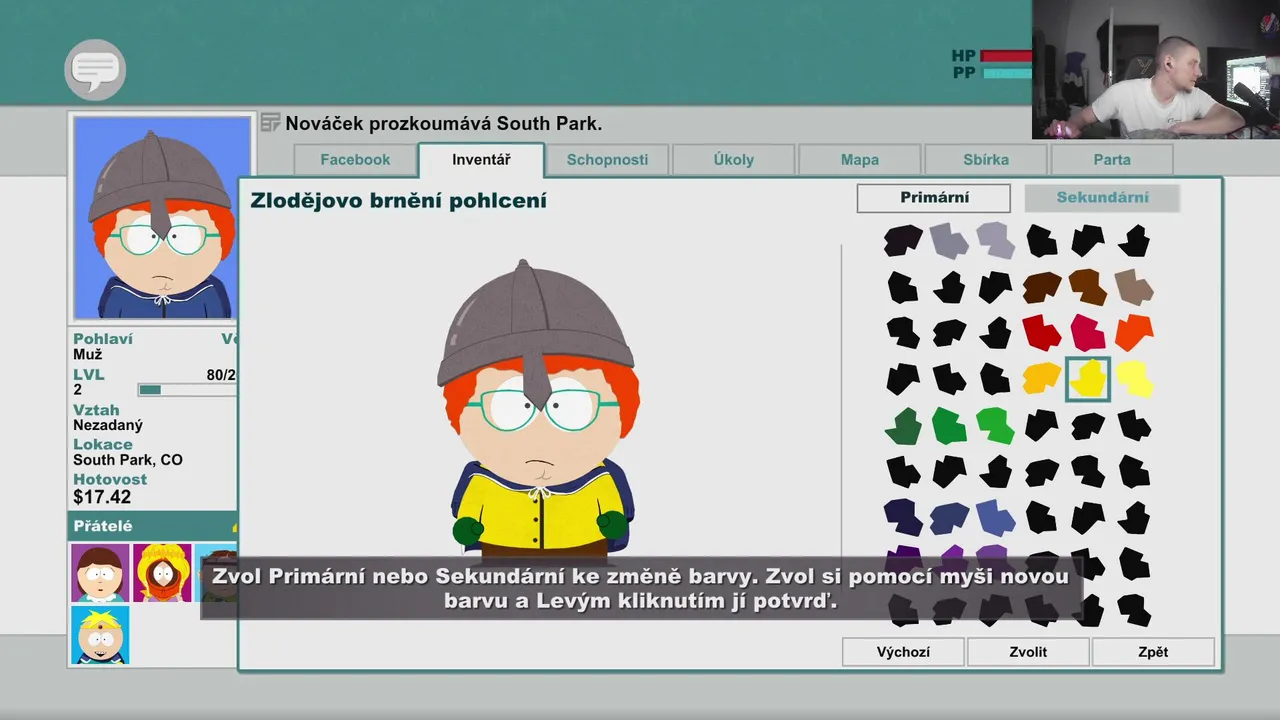1280x720 pixels.
Task: Switch to the Sbírka tab
Action: (x=986, y=160)
